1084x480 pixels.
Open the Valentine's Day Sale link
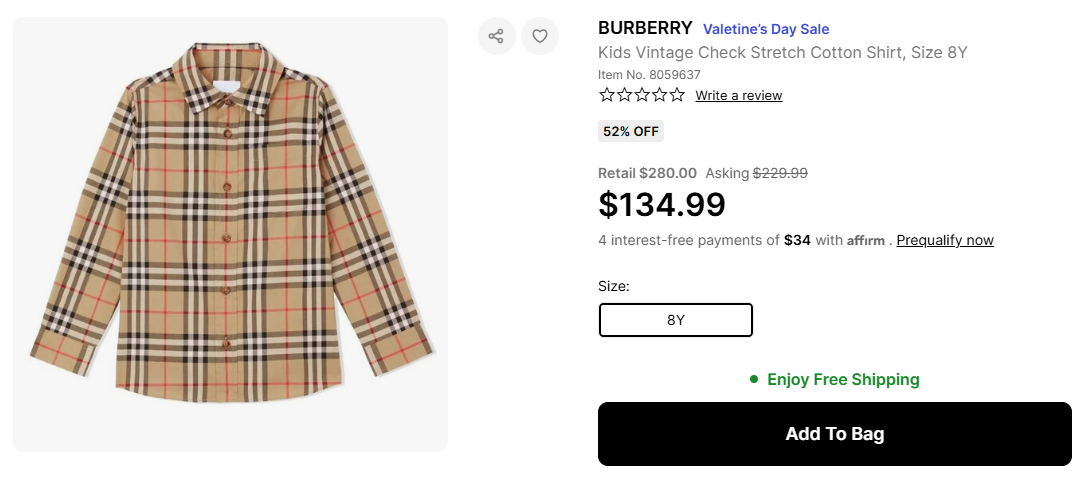766,29
